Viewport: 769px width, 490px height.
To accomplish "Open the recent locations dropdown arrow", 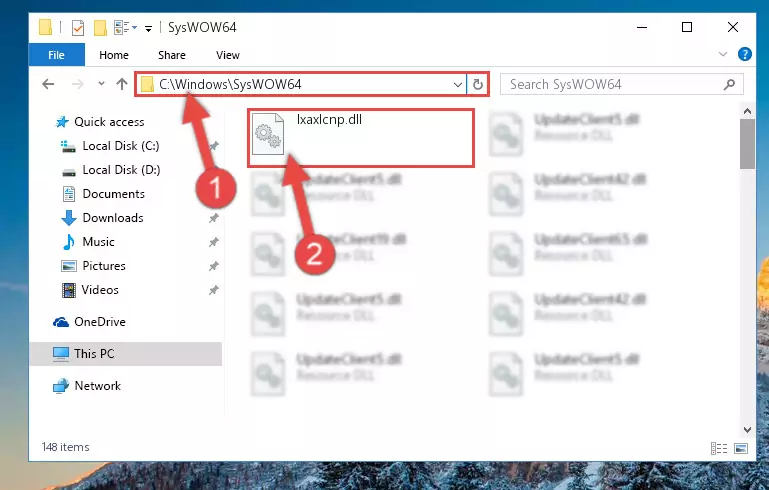I will click(x=101, y=84).
